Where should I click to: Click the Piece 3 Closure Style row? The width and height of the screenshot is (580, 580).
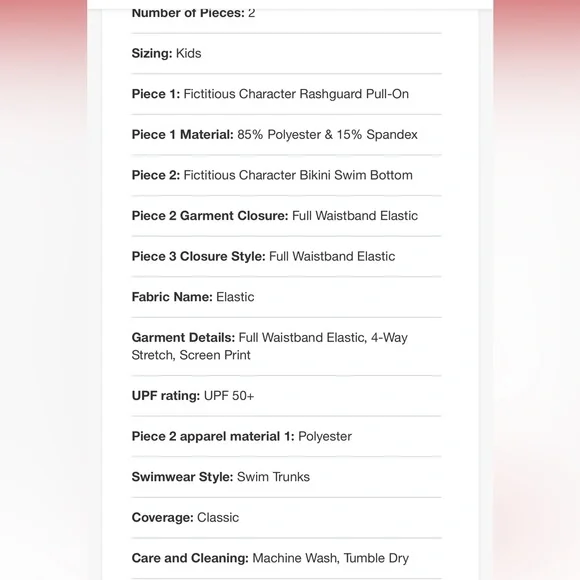(x=286, y=256)
